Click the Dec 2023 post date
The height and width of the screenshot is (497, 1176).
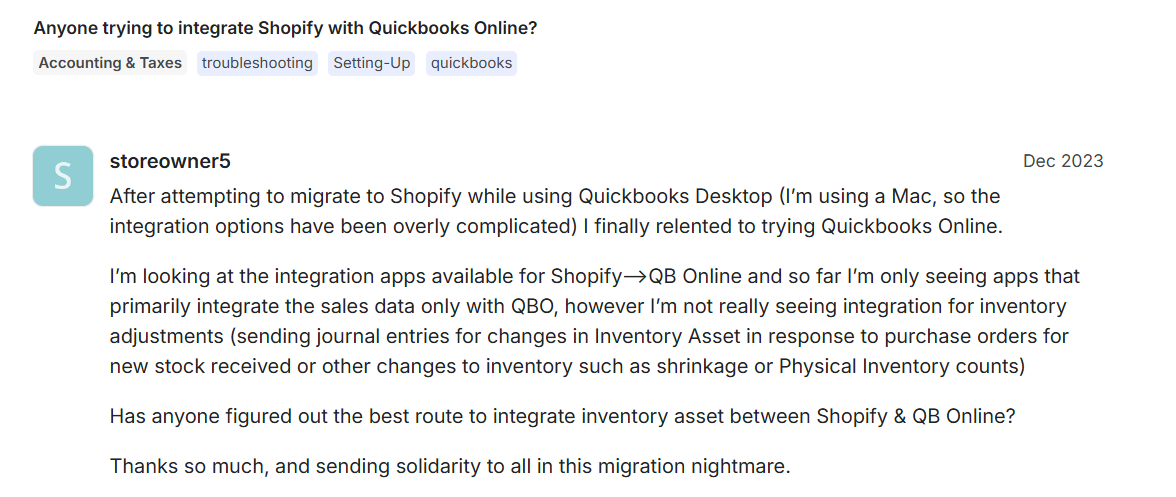[x=1063, y=161]
